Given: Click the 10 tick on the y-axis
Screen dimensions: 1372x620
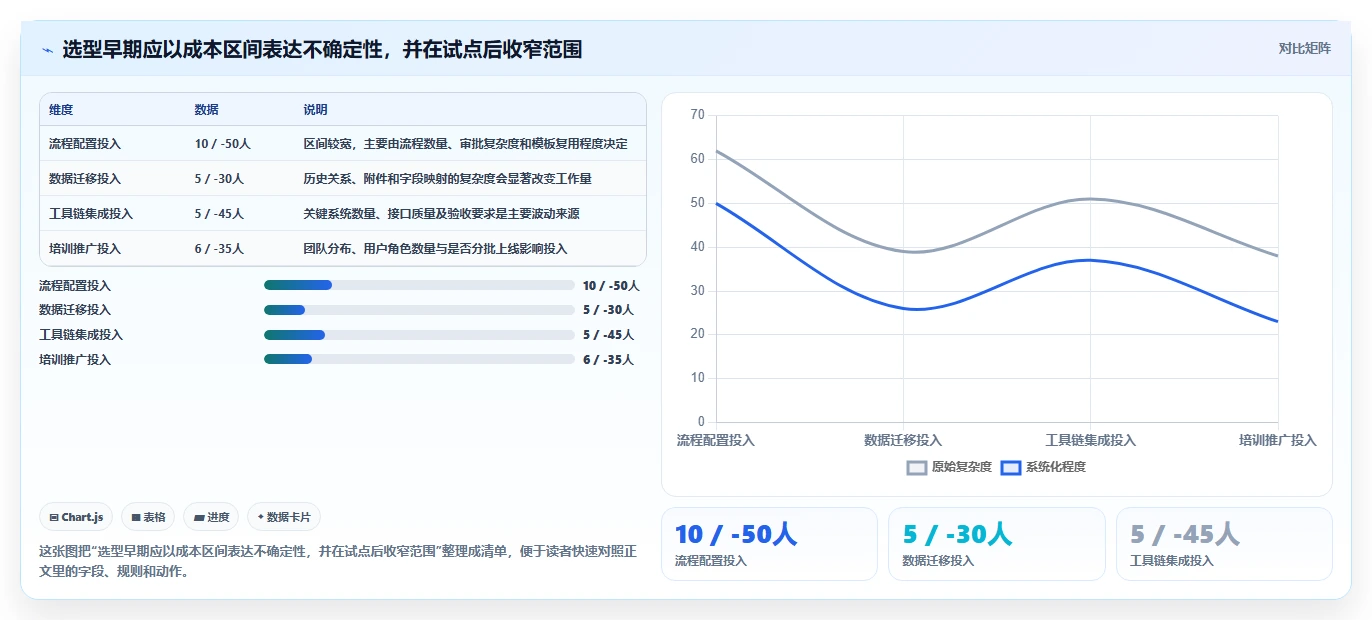Looking at the screenshot, I should tap(697, 378).
